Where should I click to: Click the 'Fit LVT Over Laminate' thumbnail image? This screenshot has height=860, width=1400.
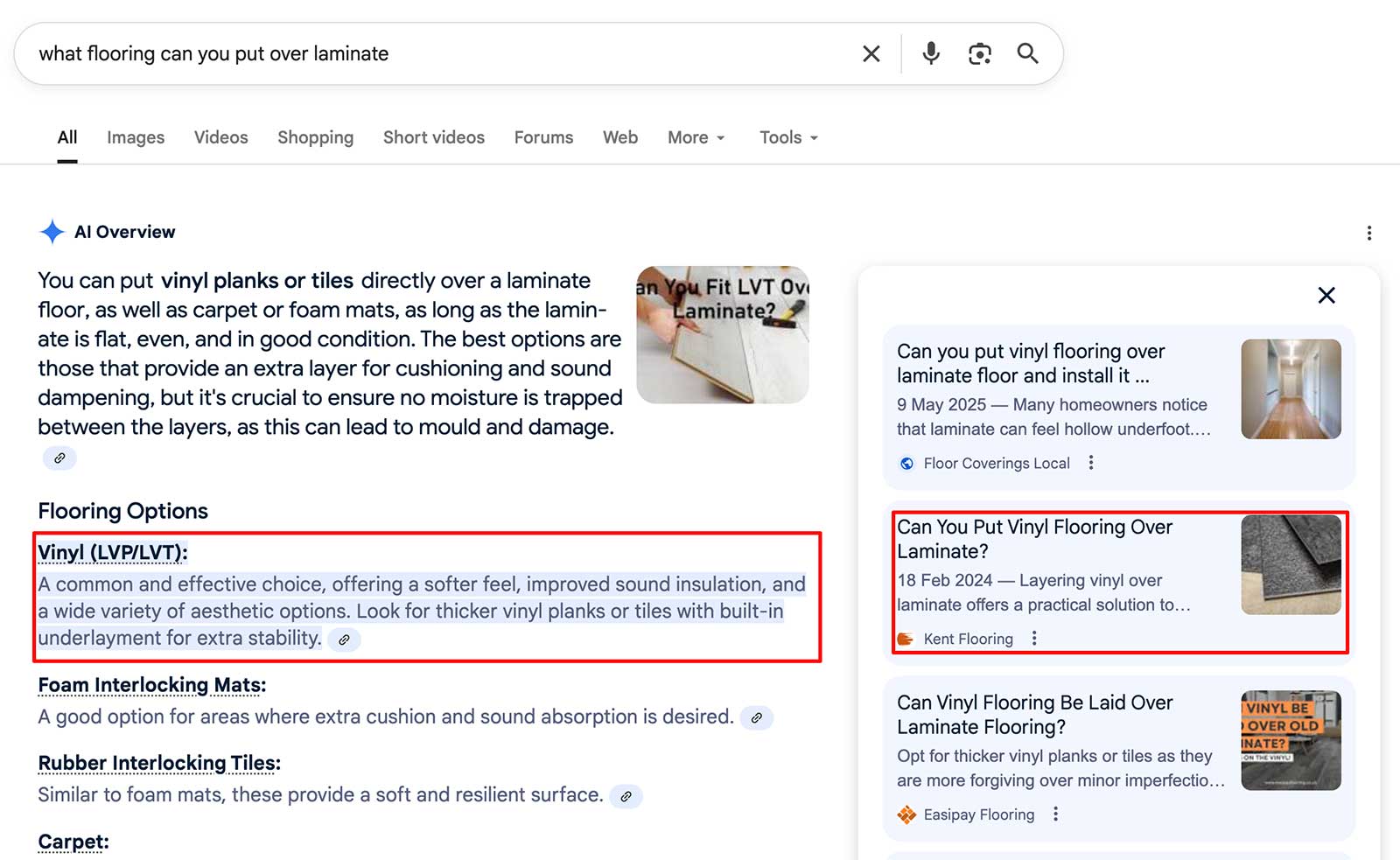point(723,335)
